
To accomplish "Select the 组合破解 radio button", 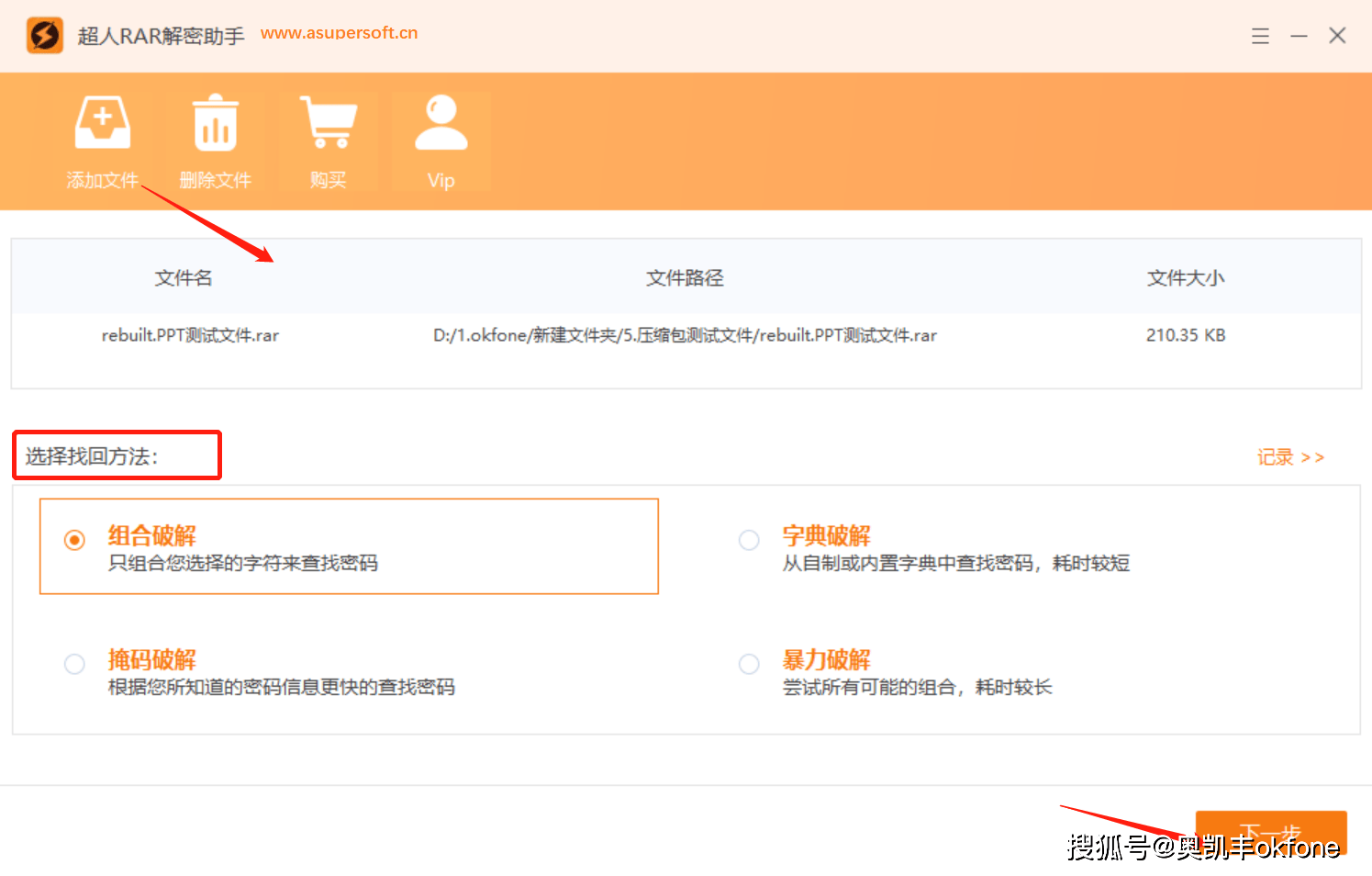I will pos(74,540).
